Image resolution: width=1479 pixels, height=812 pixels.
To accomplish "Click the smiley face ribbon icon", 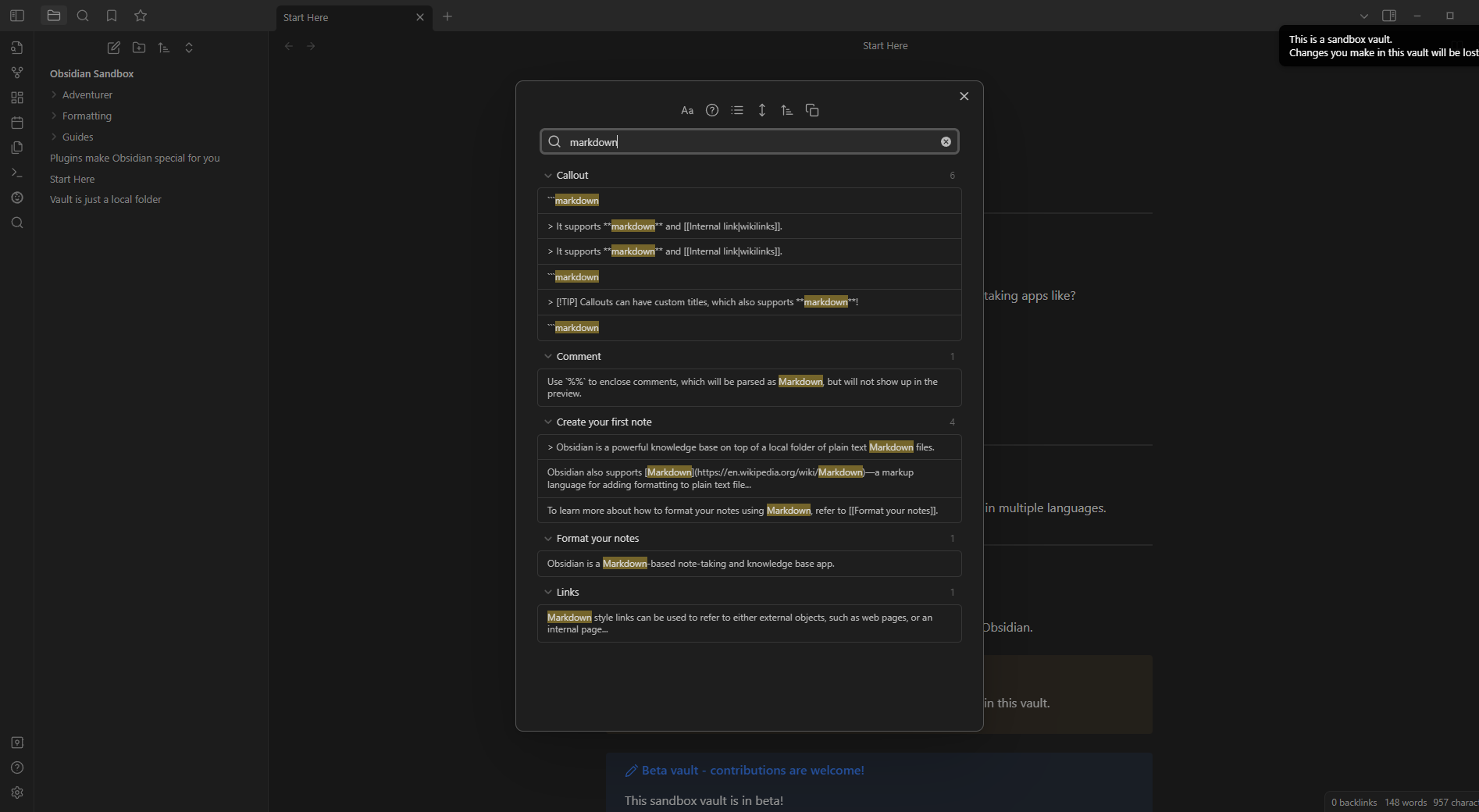I will point(17,198).
